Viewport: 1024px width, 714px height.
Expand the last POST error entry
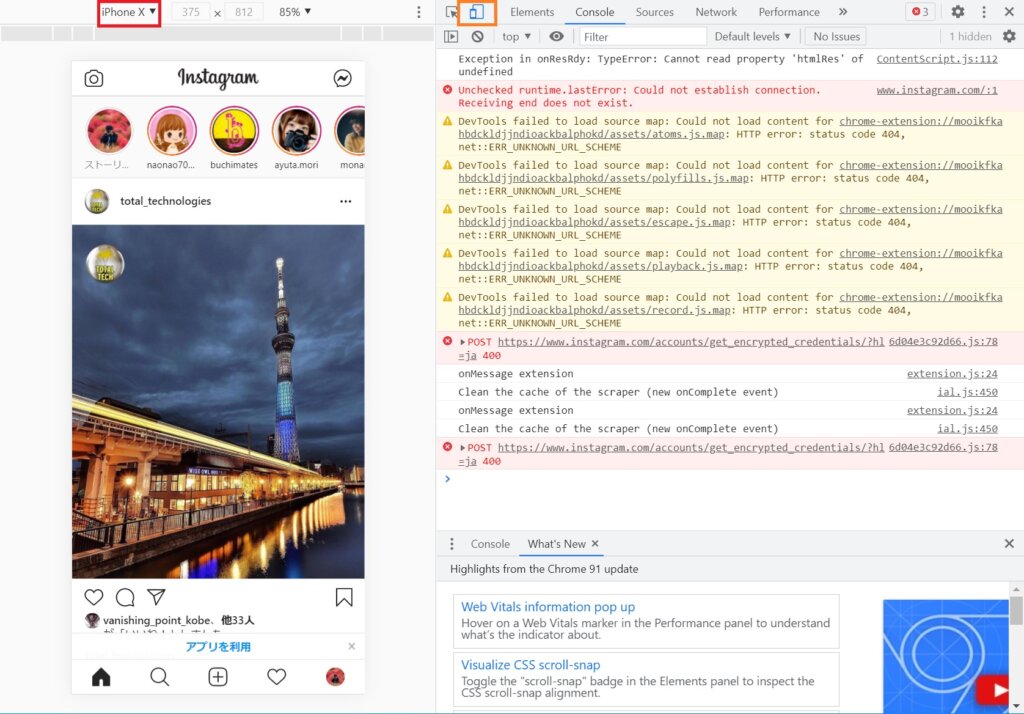coord(462,447)
